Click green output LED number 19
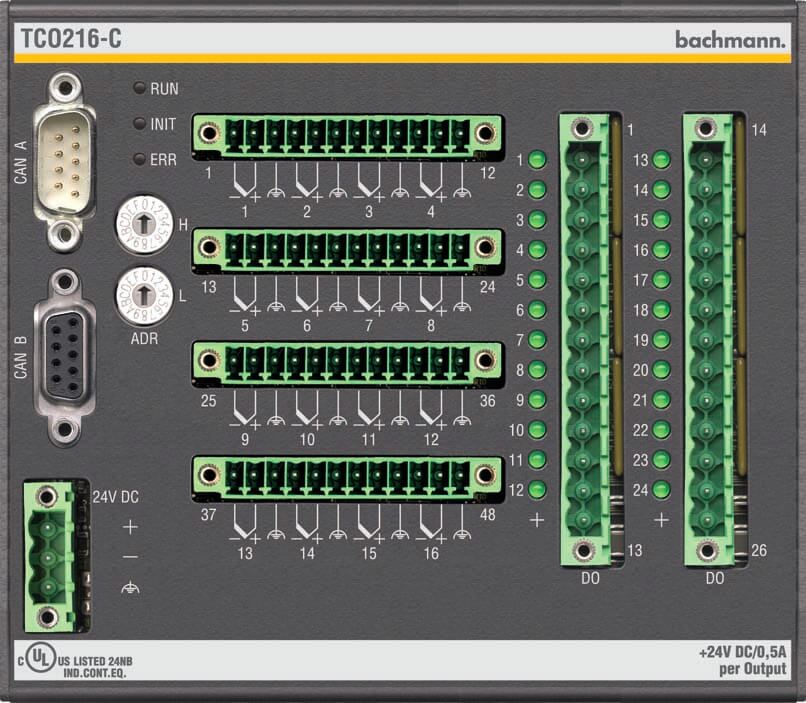Viewport: 806px width, 703px height. tap(662, 340)
